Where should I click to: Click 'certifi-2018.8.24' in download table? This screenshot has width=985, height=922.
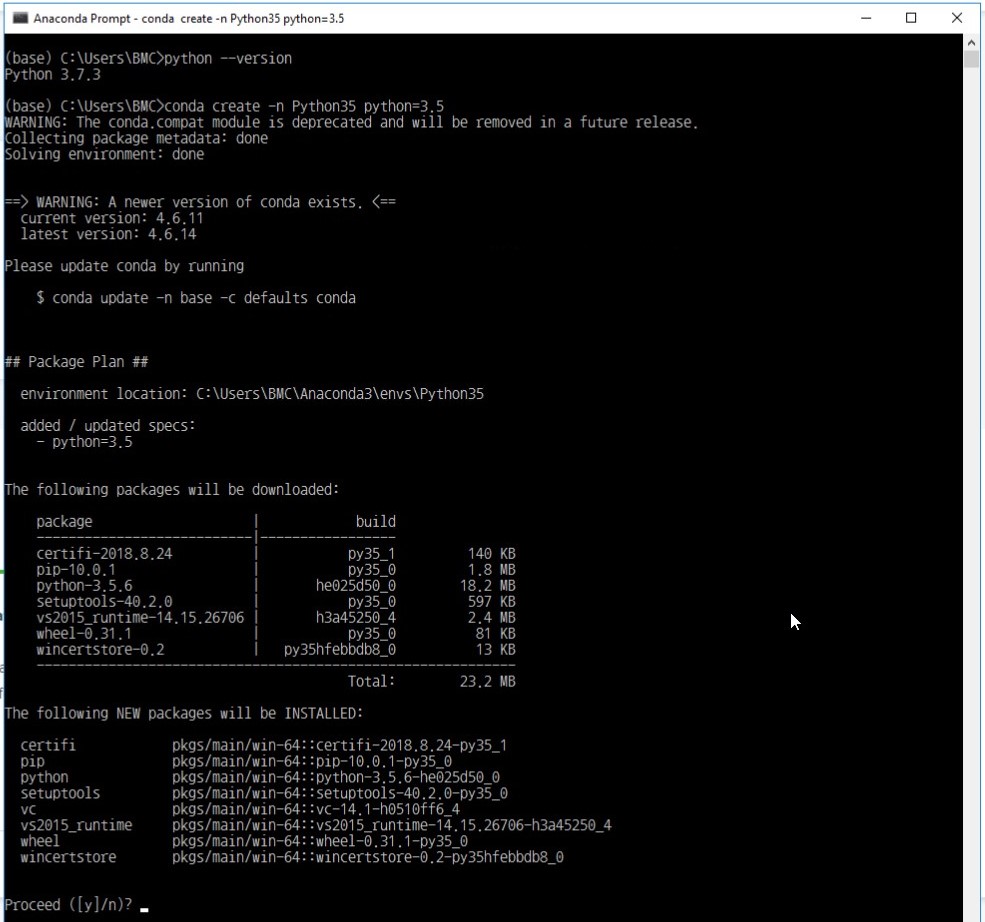[104, 553]
